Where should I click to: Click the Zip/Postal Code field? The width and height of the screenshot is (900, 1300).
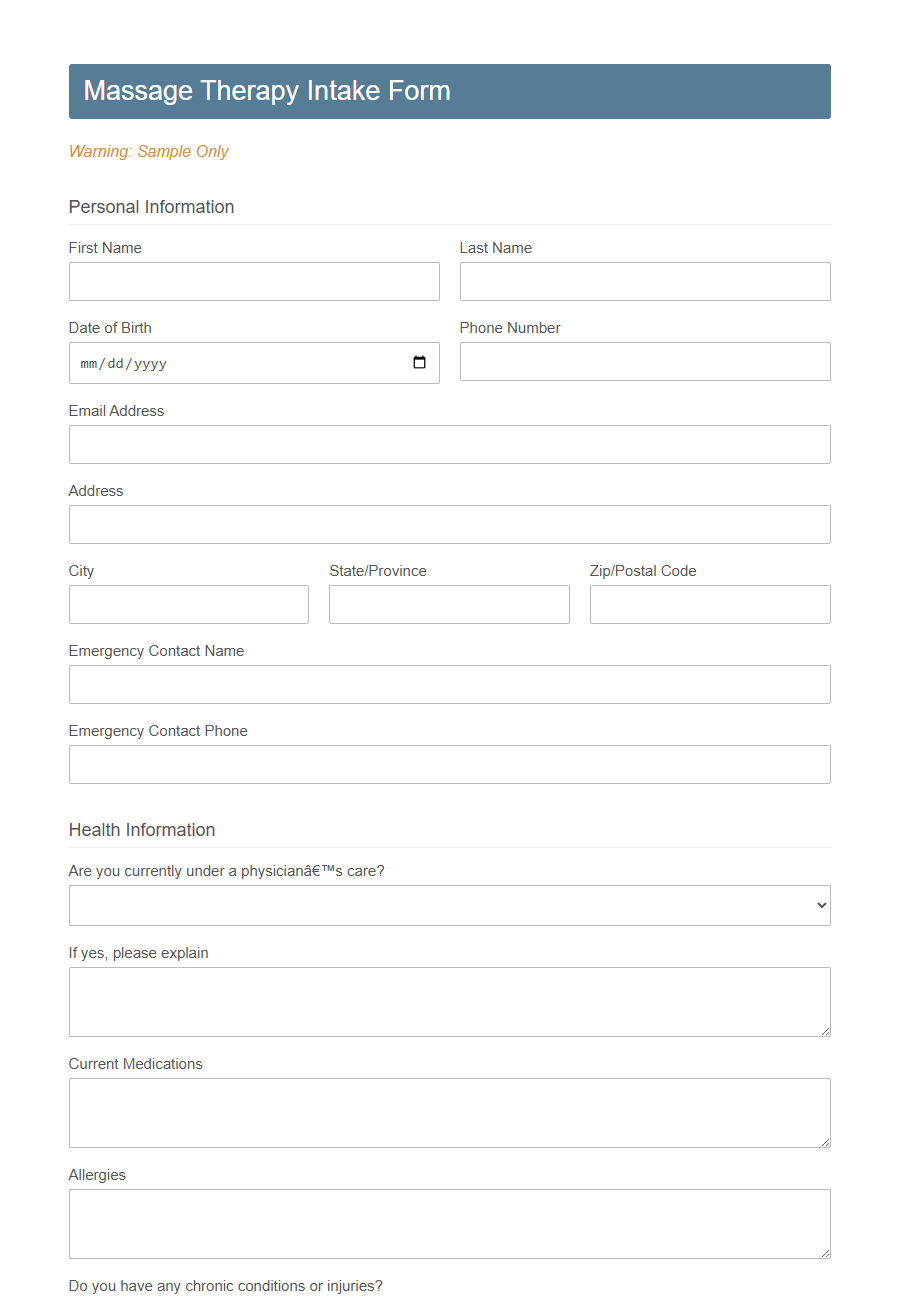click(x=710, y=604)
